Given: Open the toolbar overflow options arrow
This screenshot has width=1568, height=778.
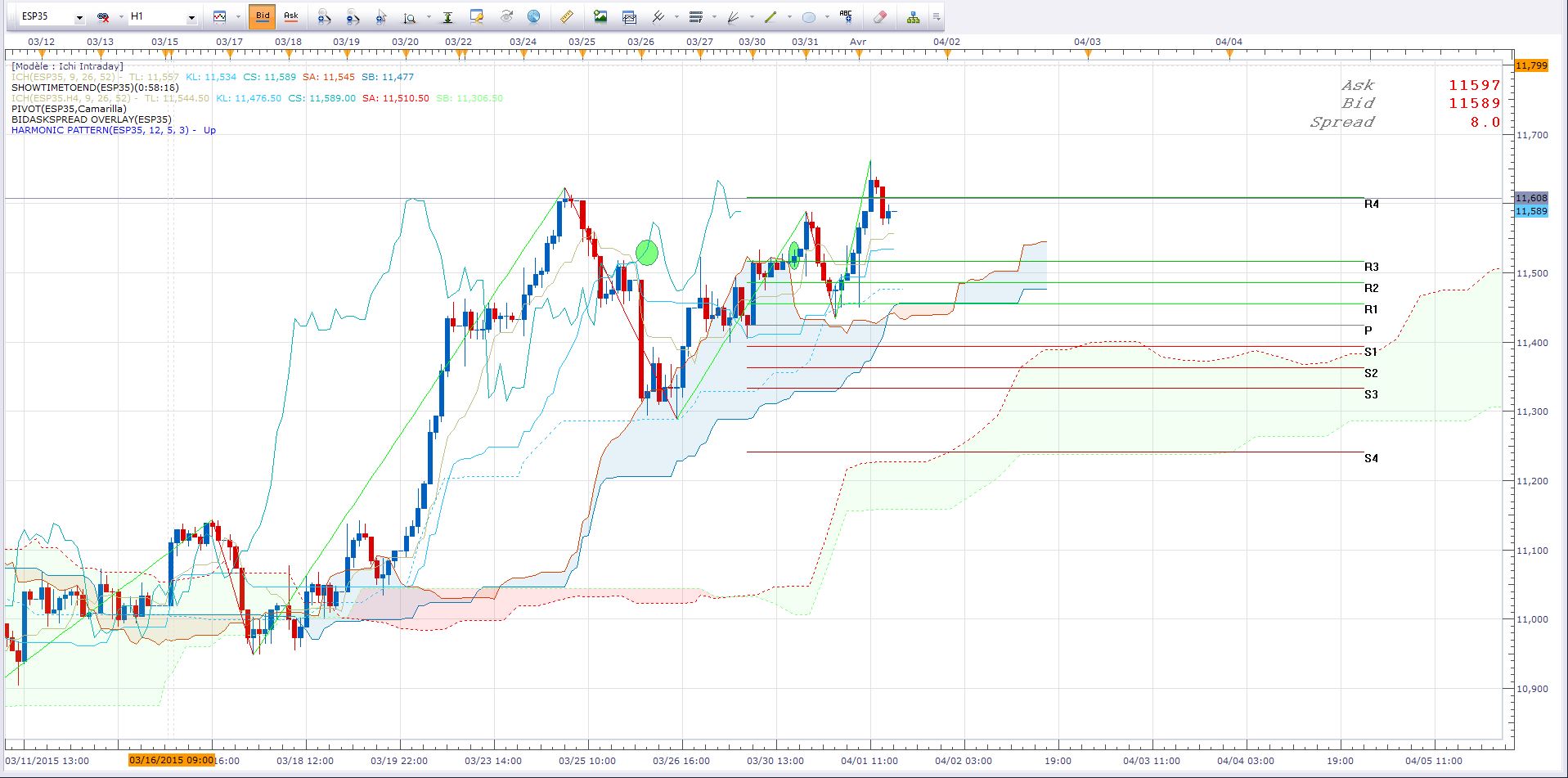Looking at the screenshot, I should [937, 17].
